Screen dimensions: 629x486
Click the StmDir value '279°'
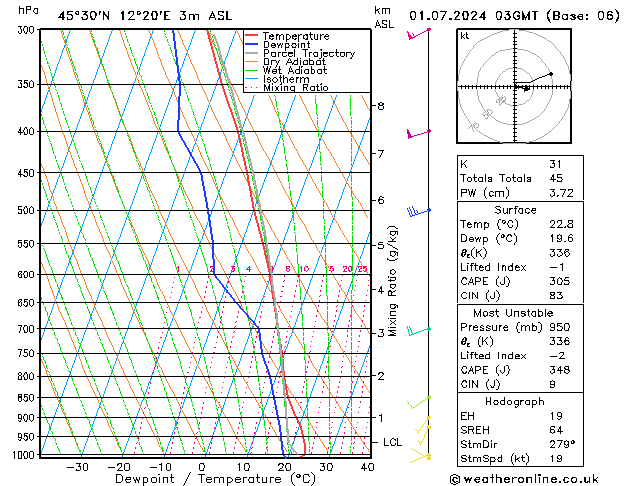click(562, 444)
